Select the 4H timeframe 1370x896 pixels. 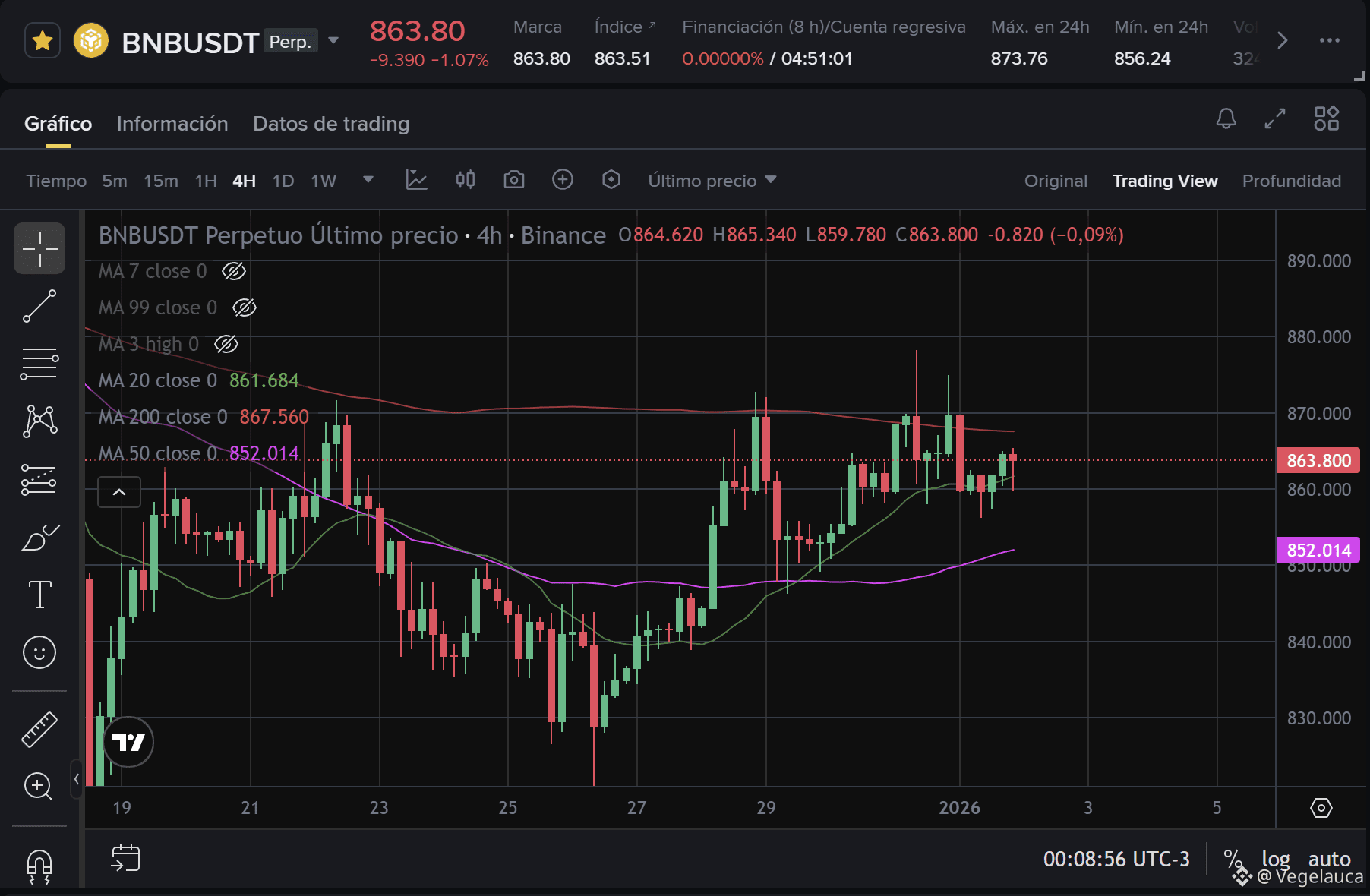pyautogui.click(x=244, y=181)
